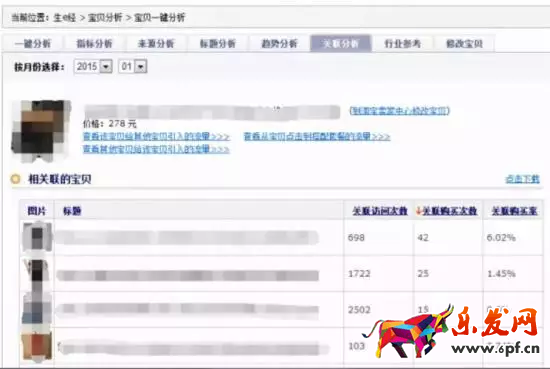The width and height of the screenshot is (550, 369).
Task: Open the year dropdown showing 2015
Action: coord(93,66)
